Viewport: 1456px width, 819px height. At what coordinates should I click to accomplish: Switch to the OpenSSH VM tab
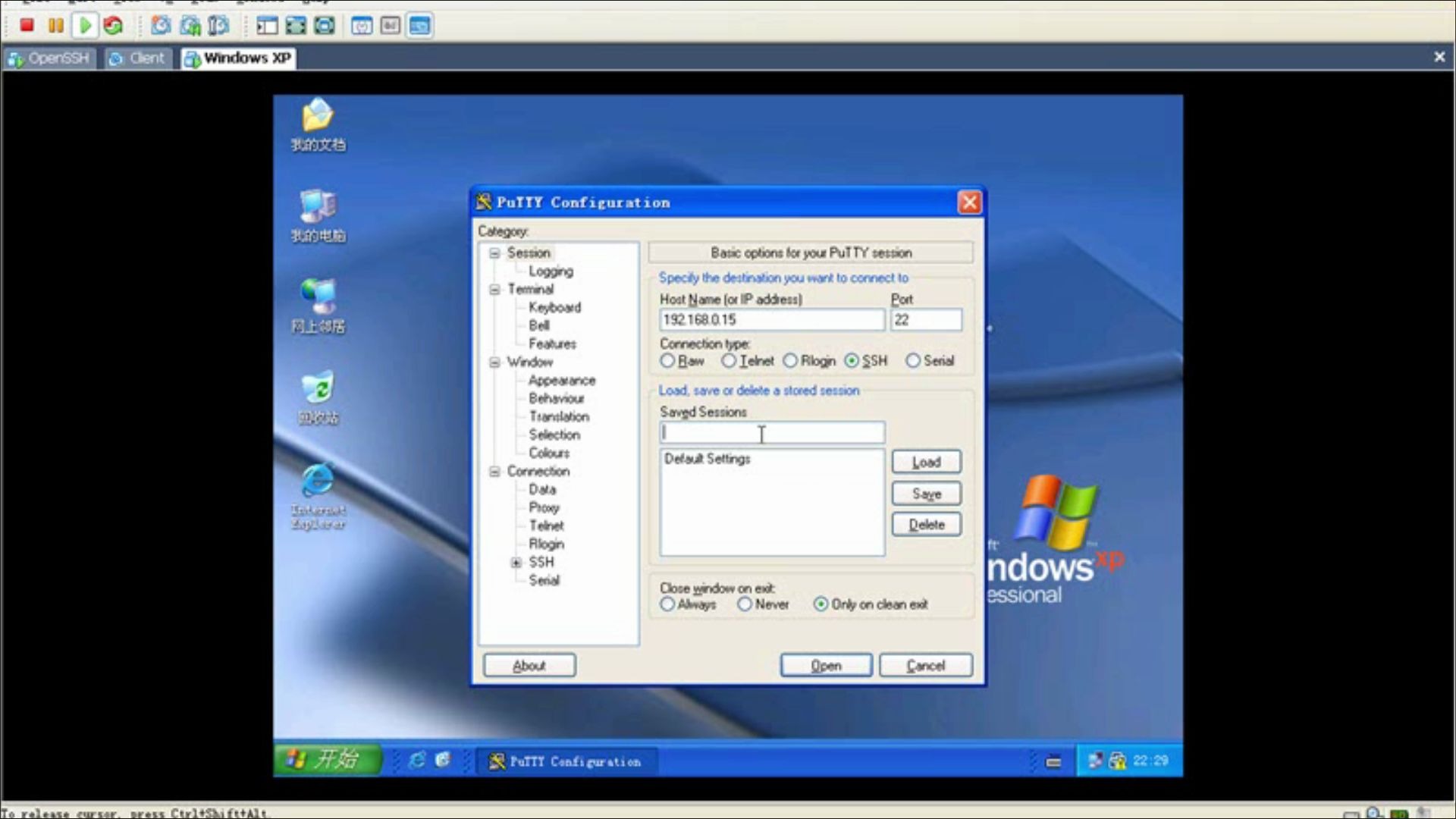click(50, 58)
